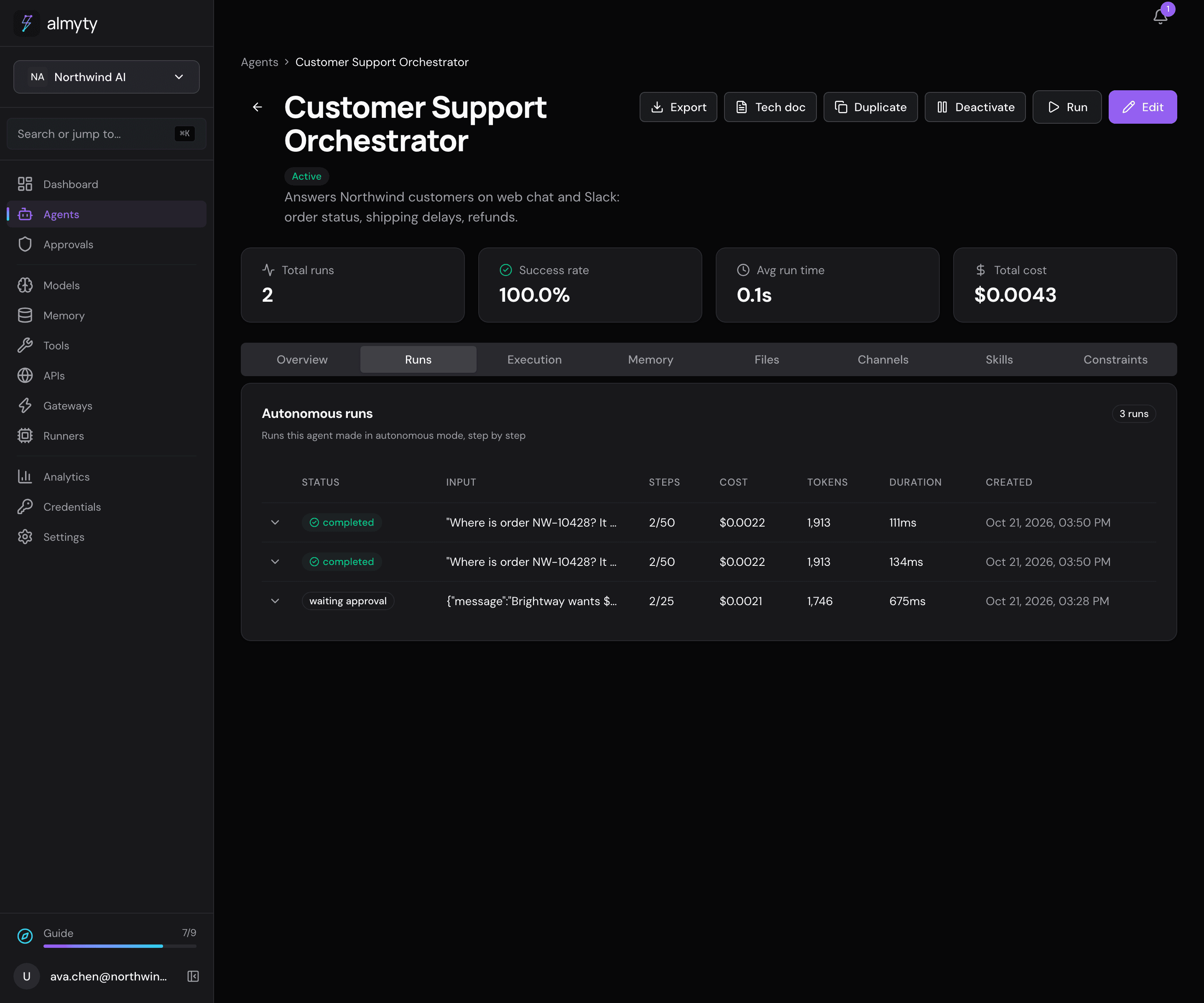Click the 3 runs count badge
1204x1003 pixels.
click(x=1133, y=414)
